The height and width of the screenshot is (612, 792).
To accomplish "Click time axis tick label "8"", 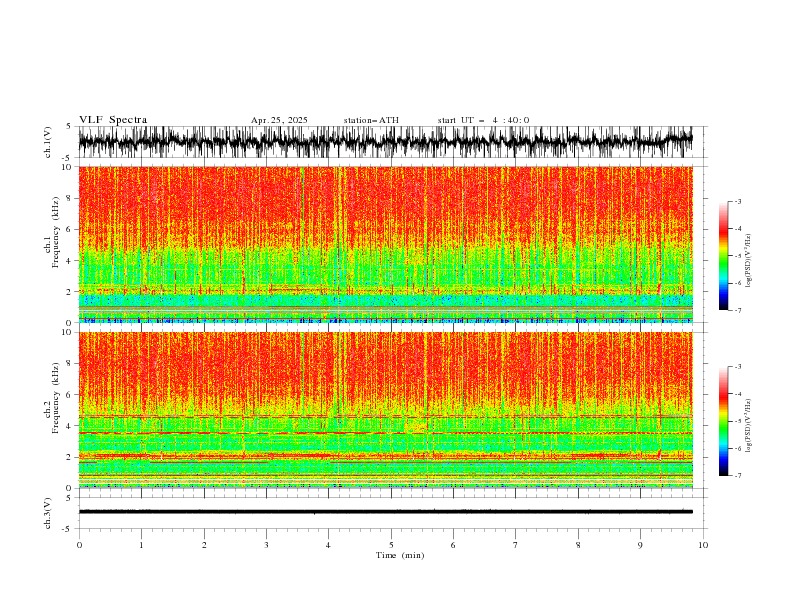I will pos(578,545).
